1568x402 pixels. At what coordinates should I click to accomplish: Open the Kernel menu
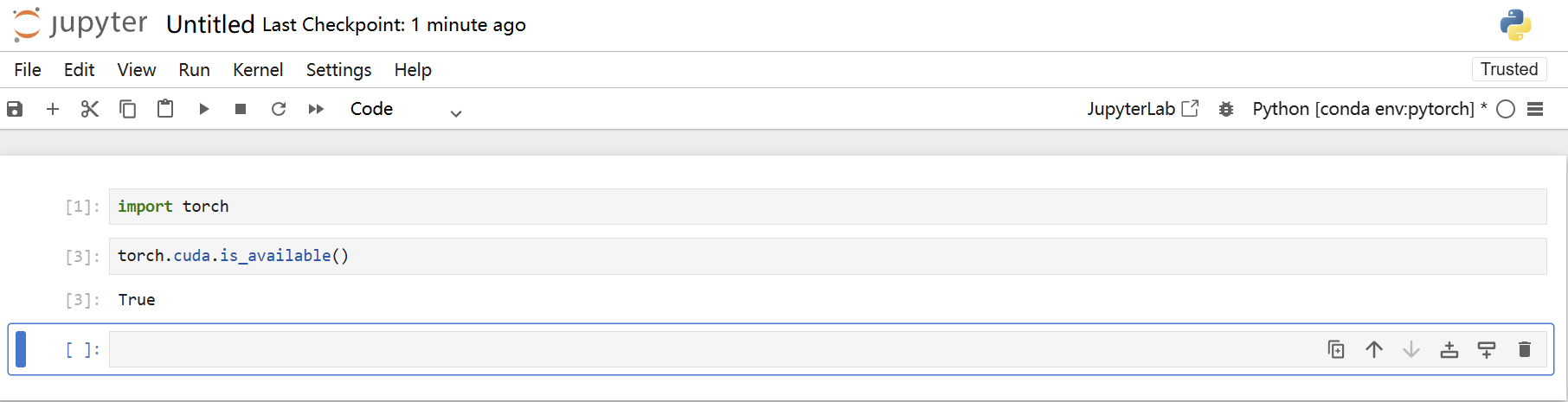click(258, 70)
